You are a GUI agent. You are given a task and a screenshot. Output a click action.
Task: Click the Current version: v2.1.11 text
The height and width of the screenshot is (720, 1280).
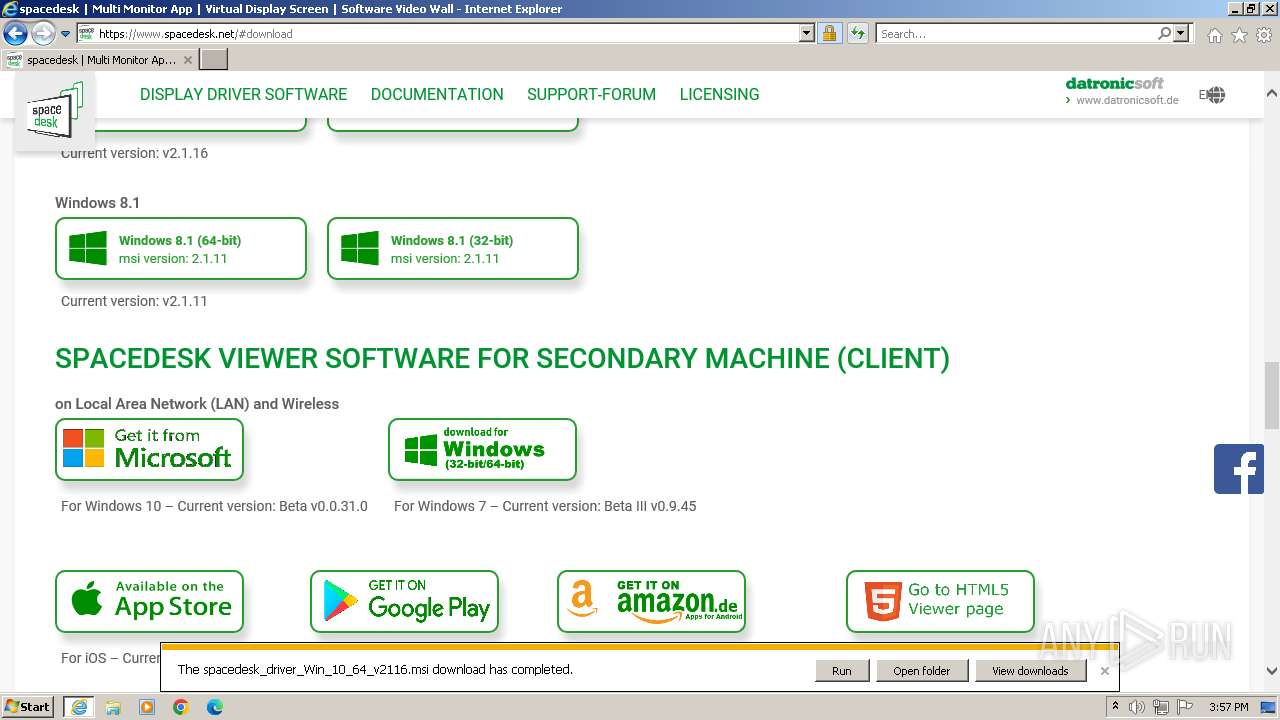tap(134, 301)
